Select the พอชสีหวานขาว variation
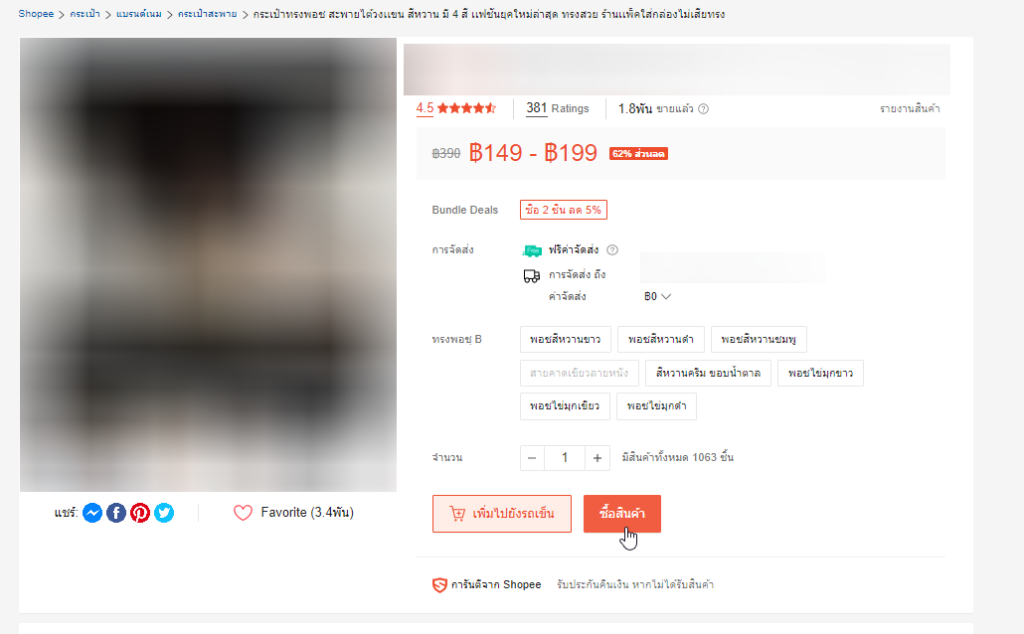This screenshot has height=634, width=1024. (566, 340)
